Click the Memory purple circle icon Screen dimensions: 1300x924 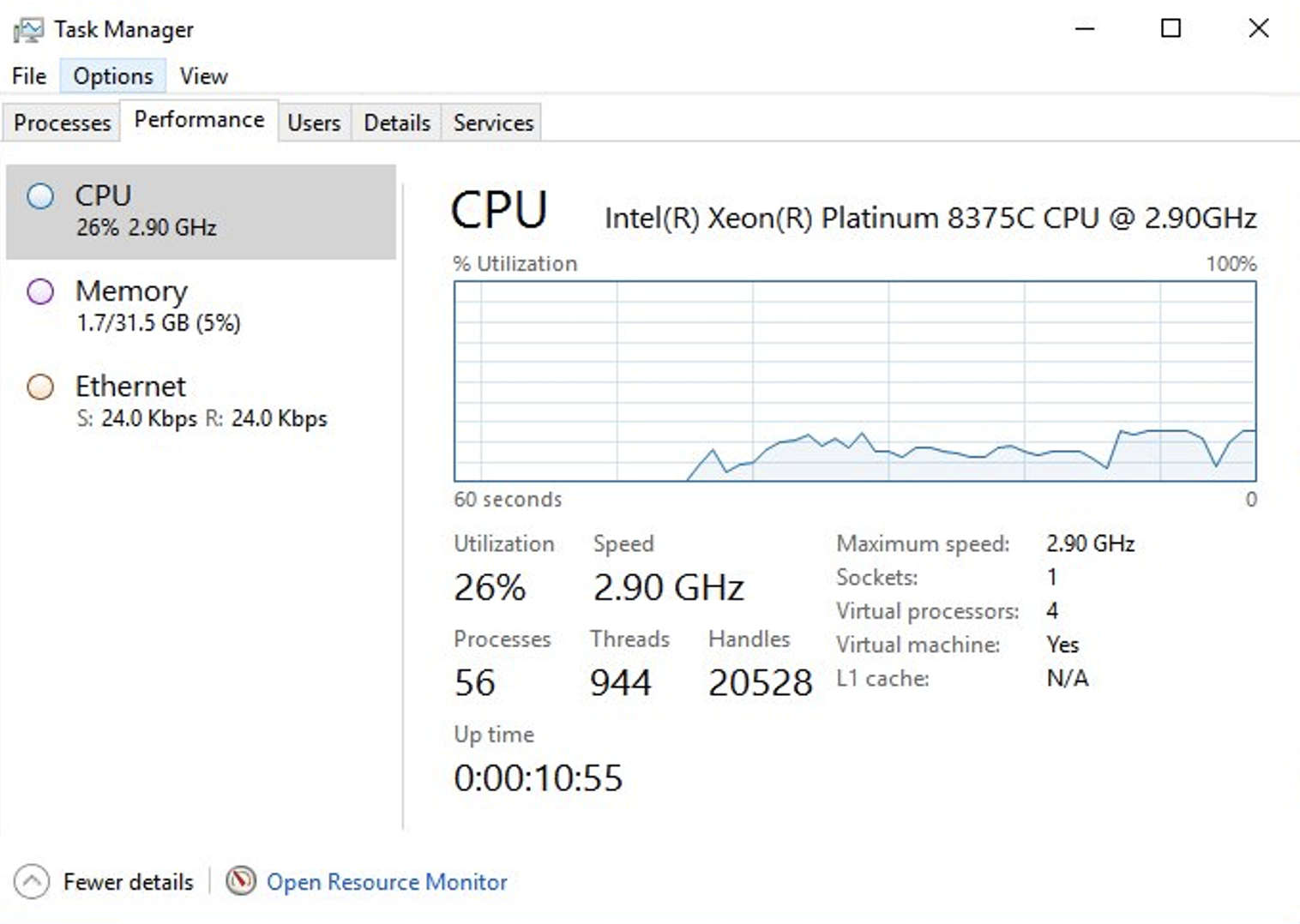coord(40,291)
